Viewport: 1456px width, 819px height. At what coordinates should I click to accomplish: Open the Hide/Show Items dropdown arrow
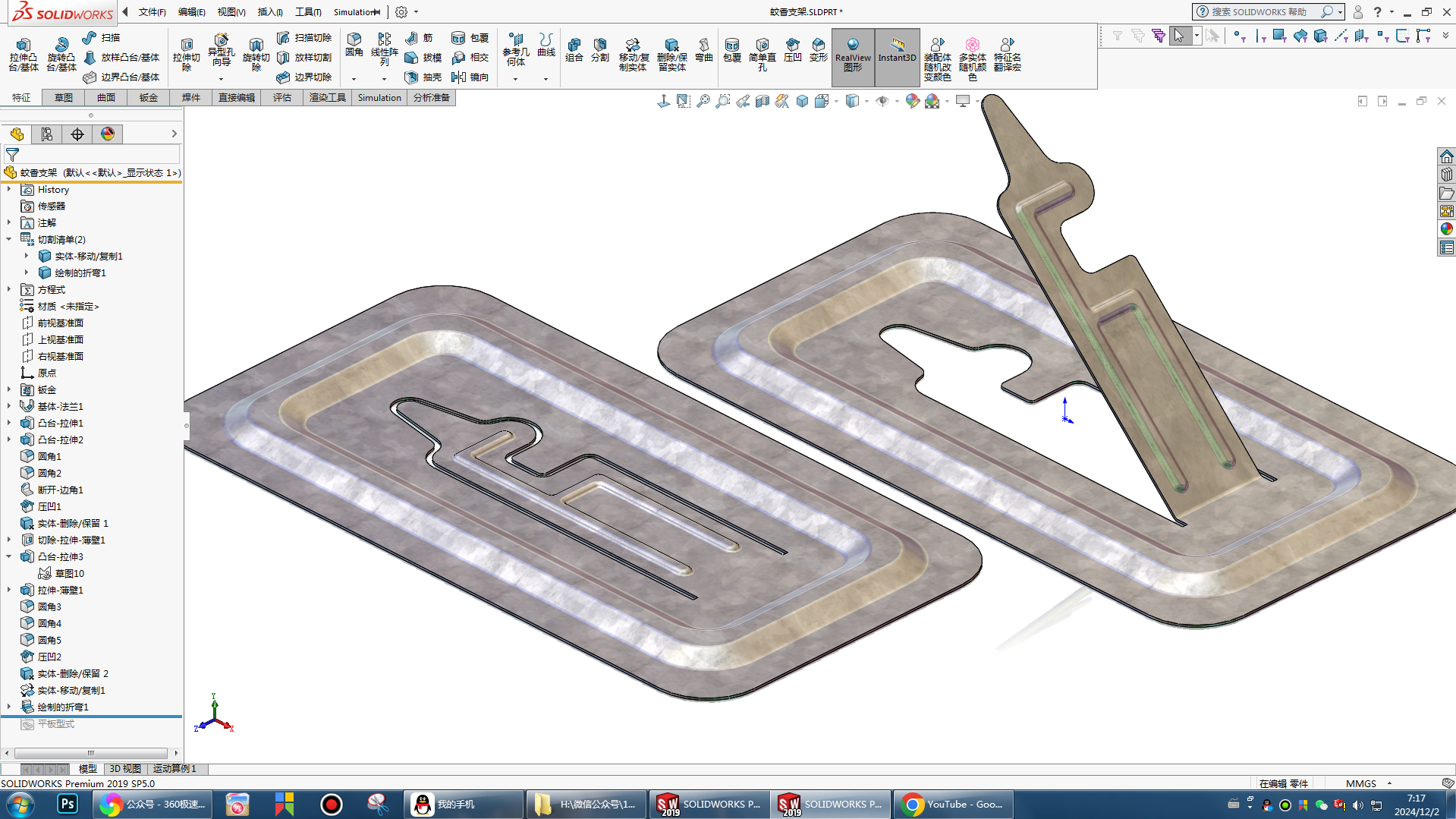pyautogui.click(x=897, y=101)
